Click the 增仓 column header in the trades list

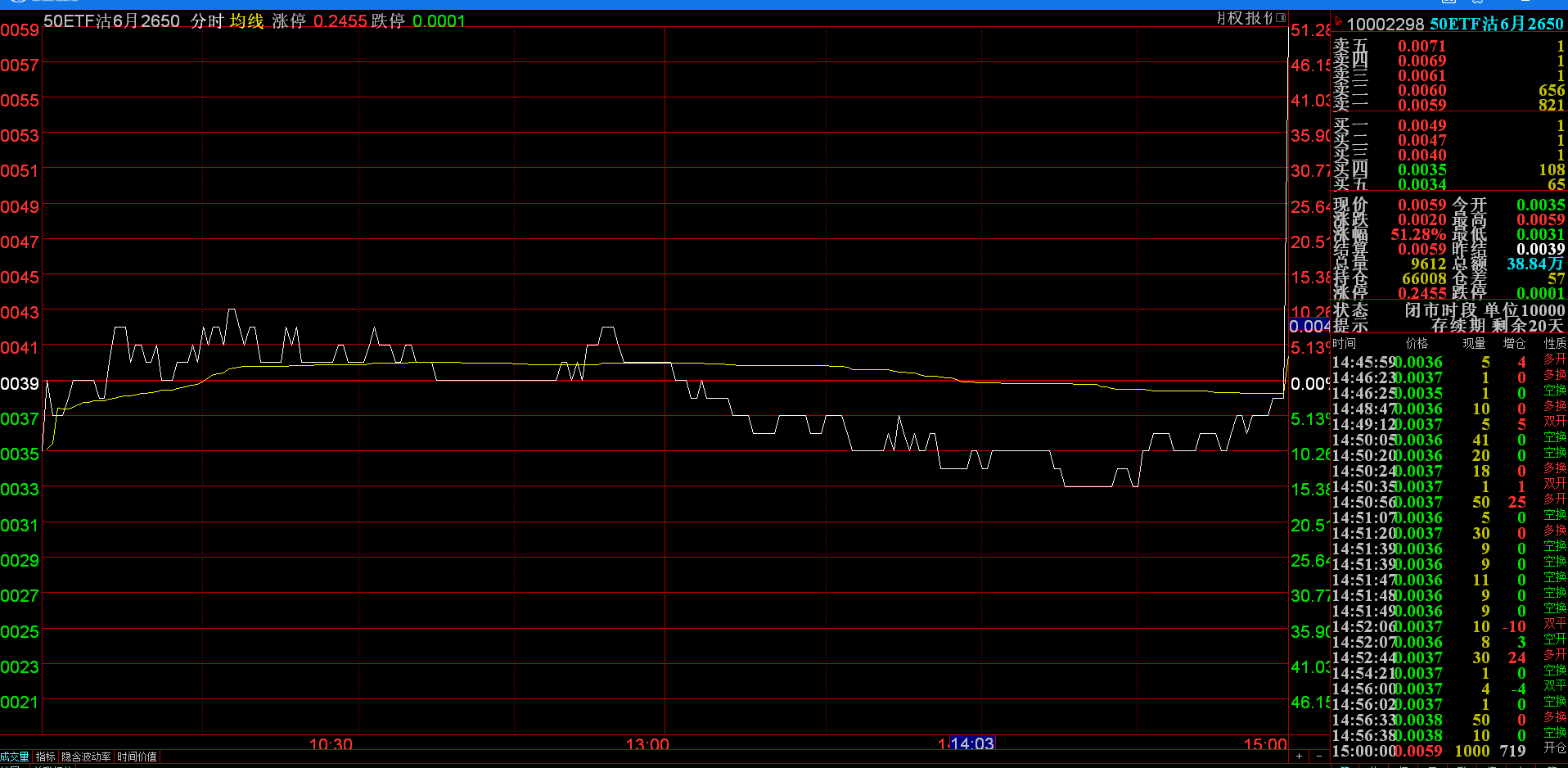[x=1514, y=344]
